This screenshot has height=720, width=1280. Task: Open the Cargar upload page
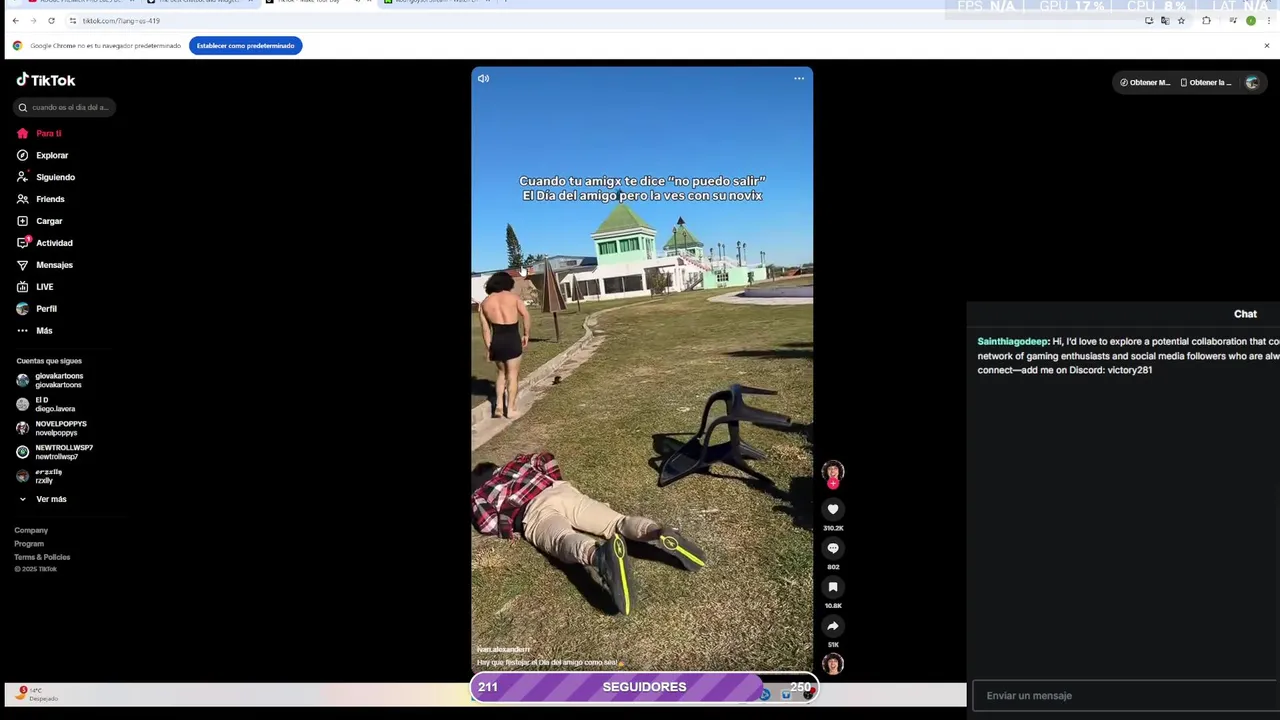[39, 221]
